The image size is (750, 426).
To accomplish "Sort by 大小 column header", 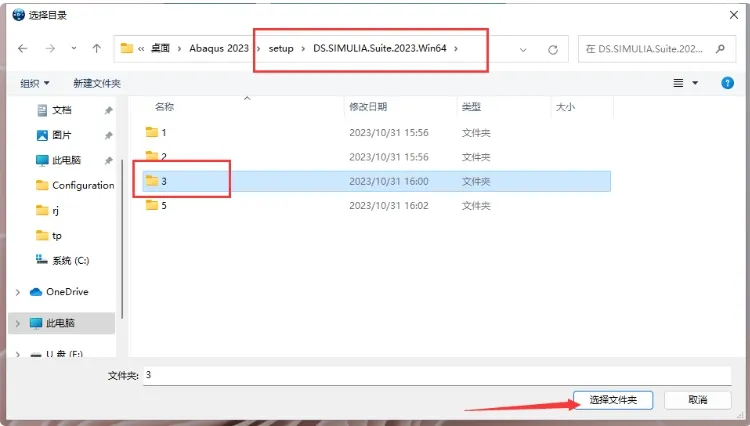I will pyautogui.click(x=565, y=107).
